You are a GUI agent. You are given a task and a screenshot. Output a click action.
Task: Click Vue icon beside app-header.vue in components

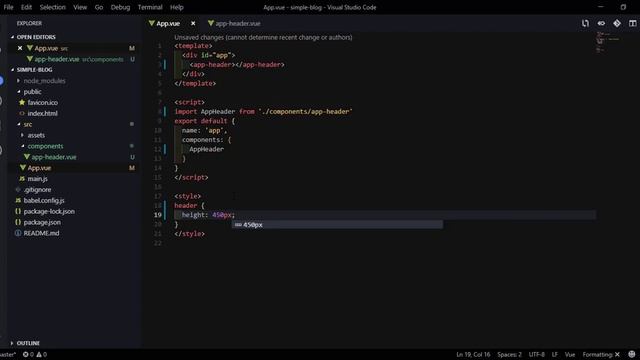[27, 157]
